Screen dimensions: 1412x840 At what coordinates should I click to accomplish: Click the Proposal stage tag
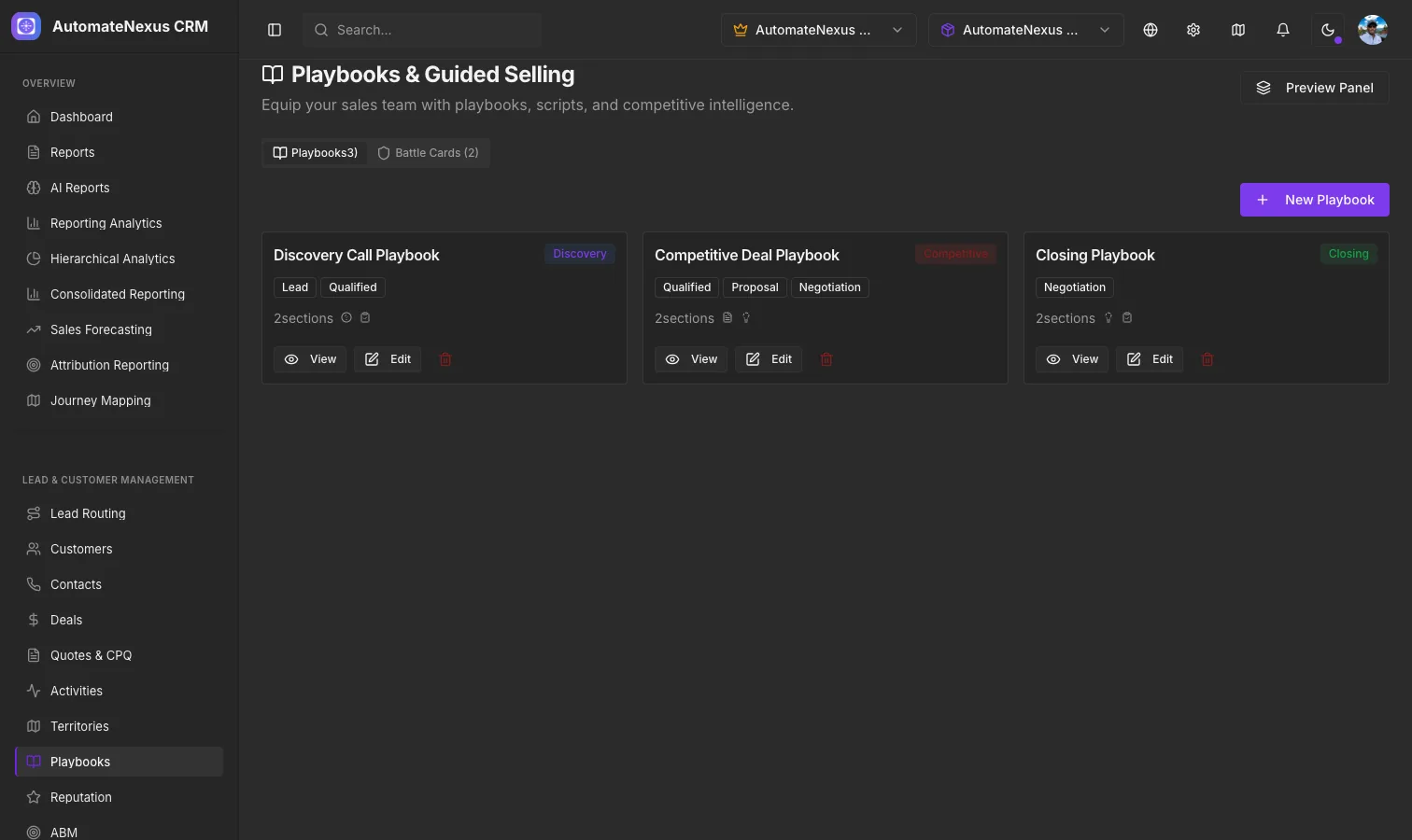point(755,287)
